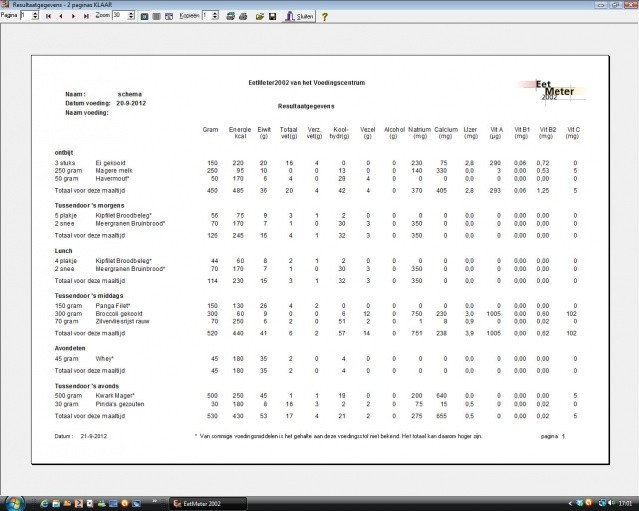Click the '485' ontbijt energy total
The image size is (639, 511).
click(x=238, y=191)
